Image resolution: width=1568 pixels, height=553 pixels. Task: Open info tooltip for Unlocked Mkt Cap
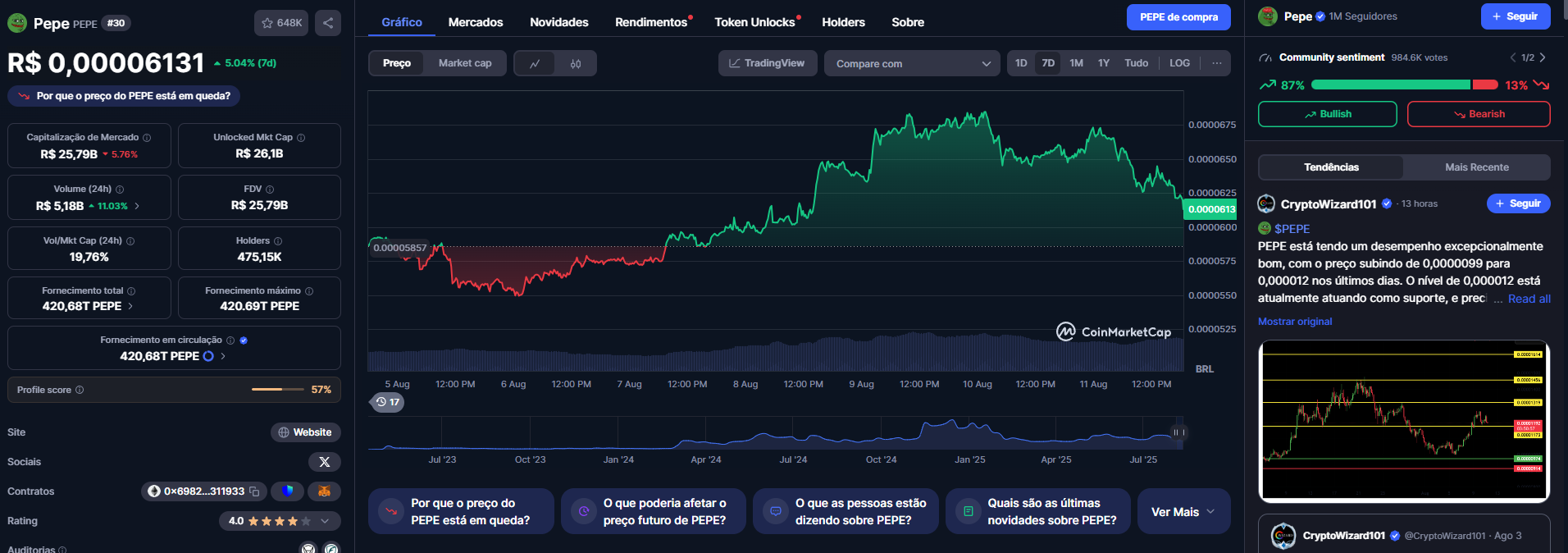pos(301,138)
